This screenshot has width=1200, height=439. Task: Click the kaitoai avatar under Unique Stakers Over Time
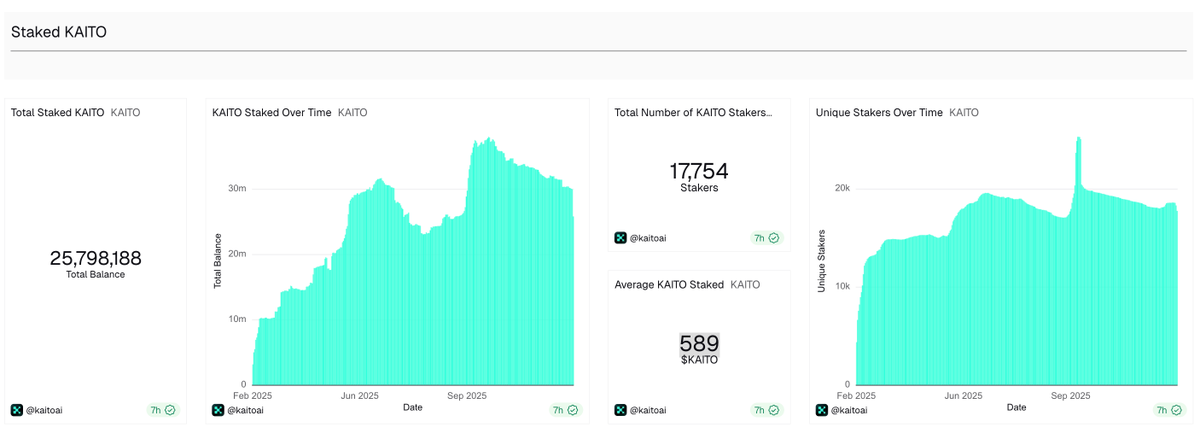823,410
